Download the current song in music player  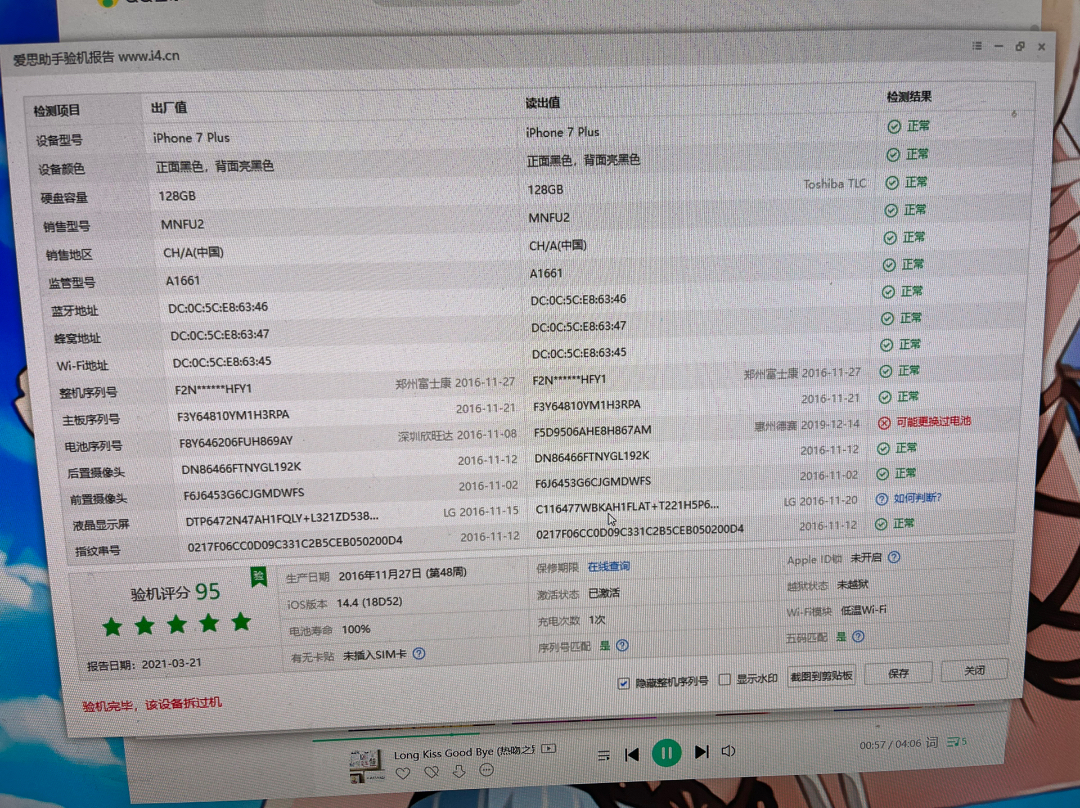pos(459,771)
